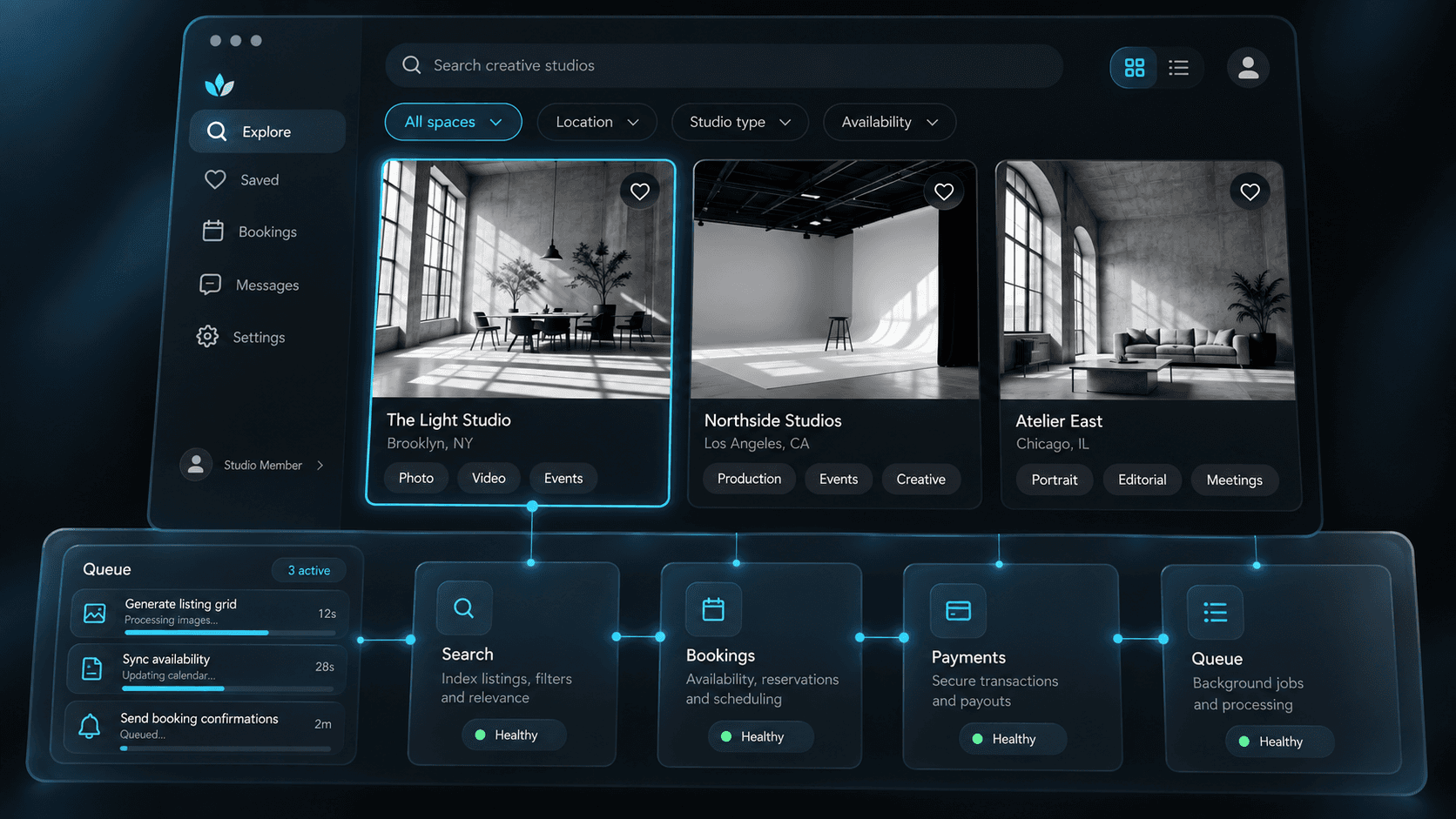Image resolution: width=1456 pixels, height=819 pixels.
Task: Open Messages in the sidebar
Action: point(250,285)
